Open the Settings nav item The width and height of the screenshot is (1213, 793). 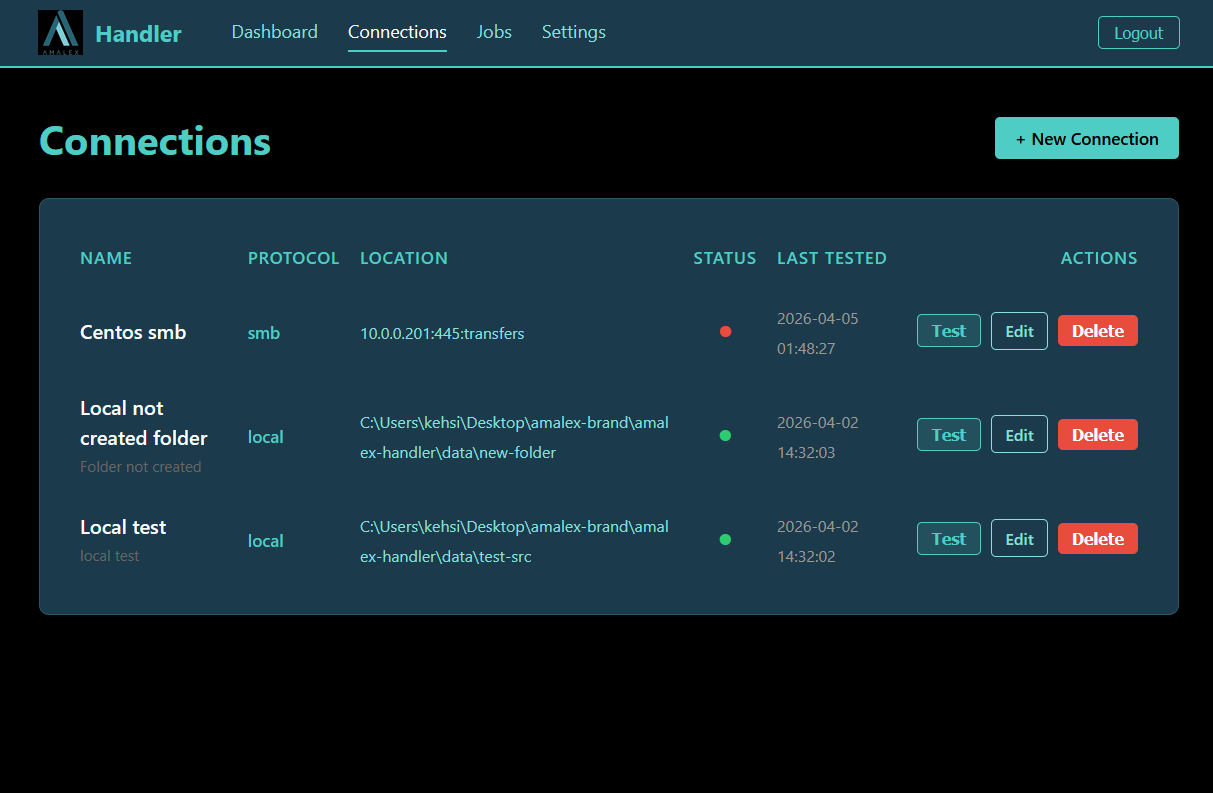pyautogui.click(x=574, y=32)
